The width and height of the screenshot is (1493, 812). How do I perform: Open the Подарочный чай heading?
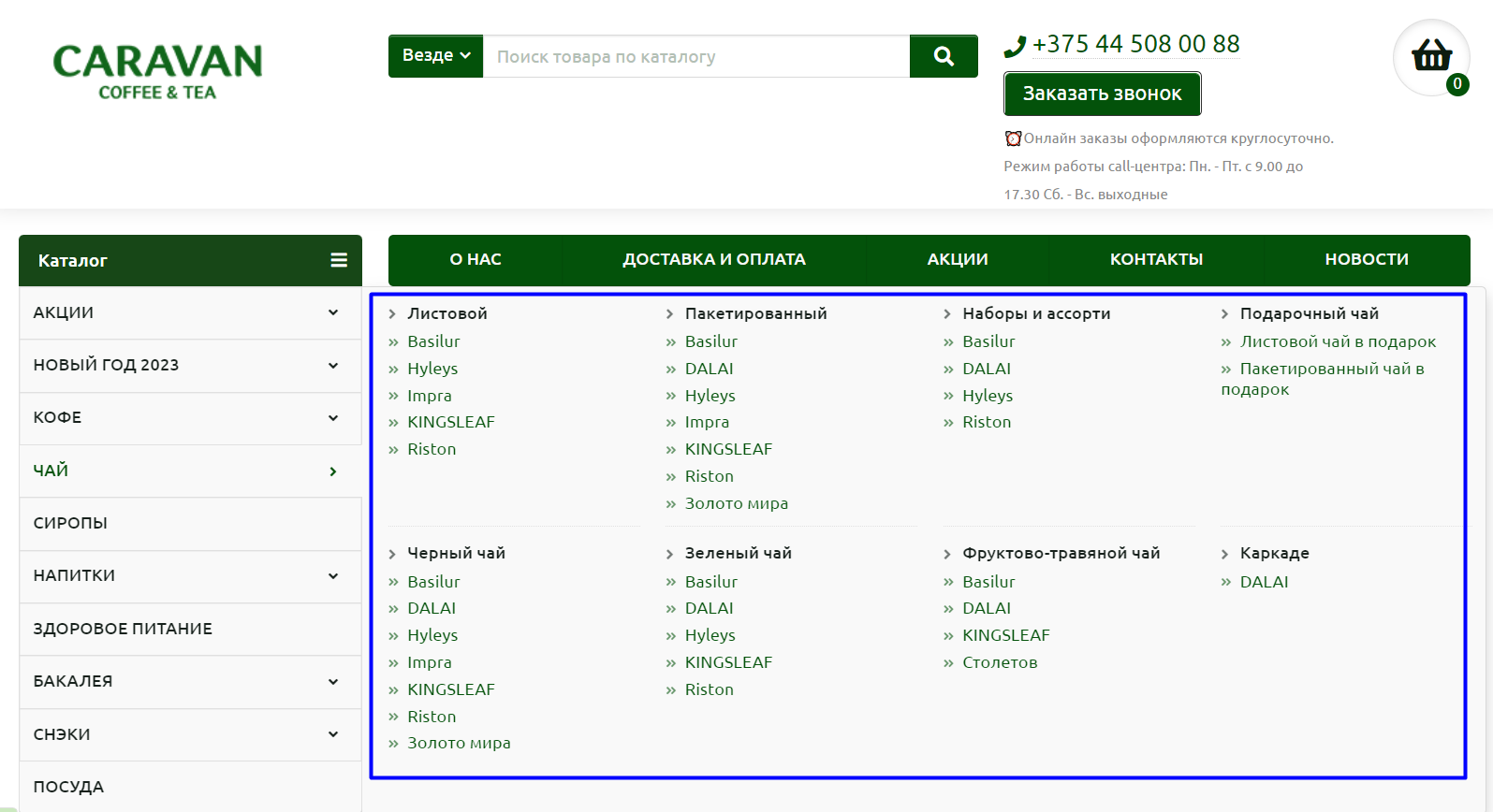[x=1310, y=313]
